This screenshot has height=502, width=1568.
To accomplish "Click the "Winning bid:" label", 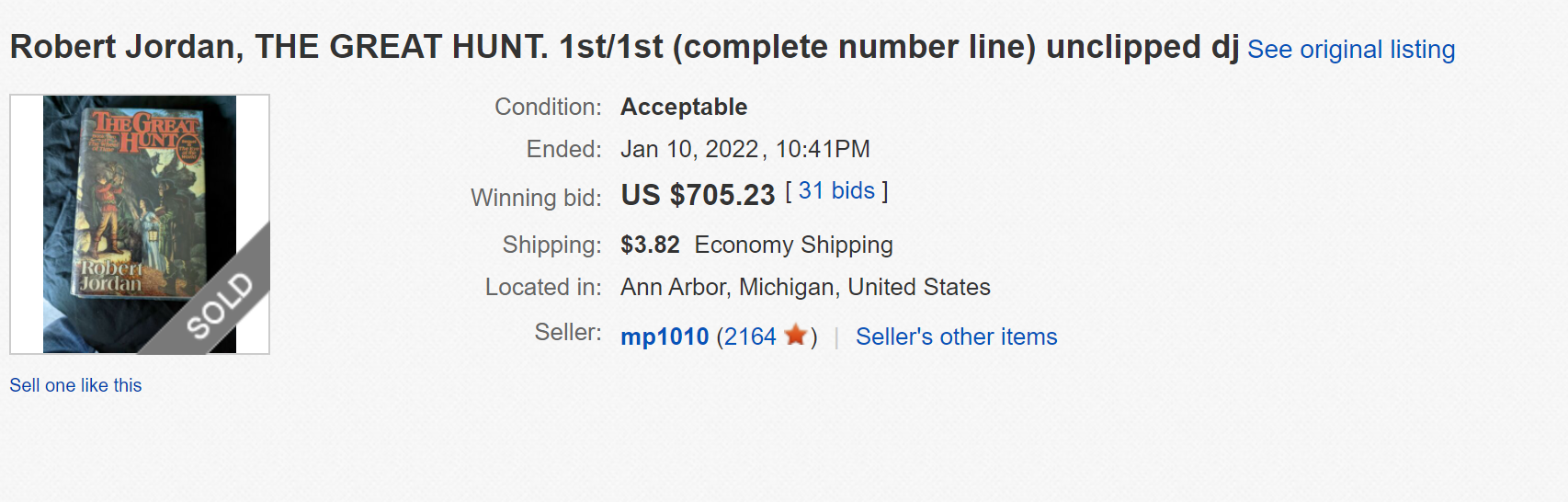I will (x=536, y=198).
